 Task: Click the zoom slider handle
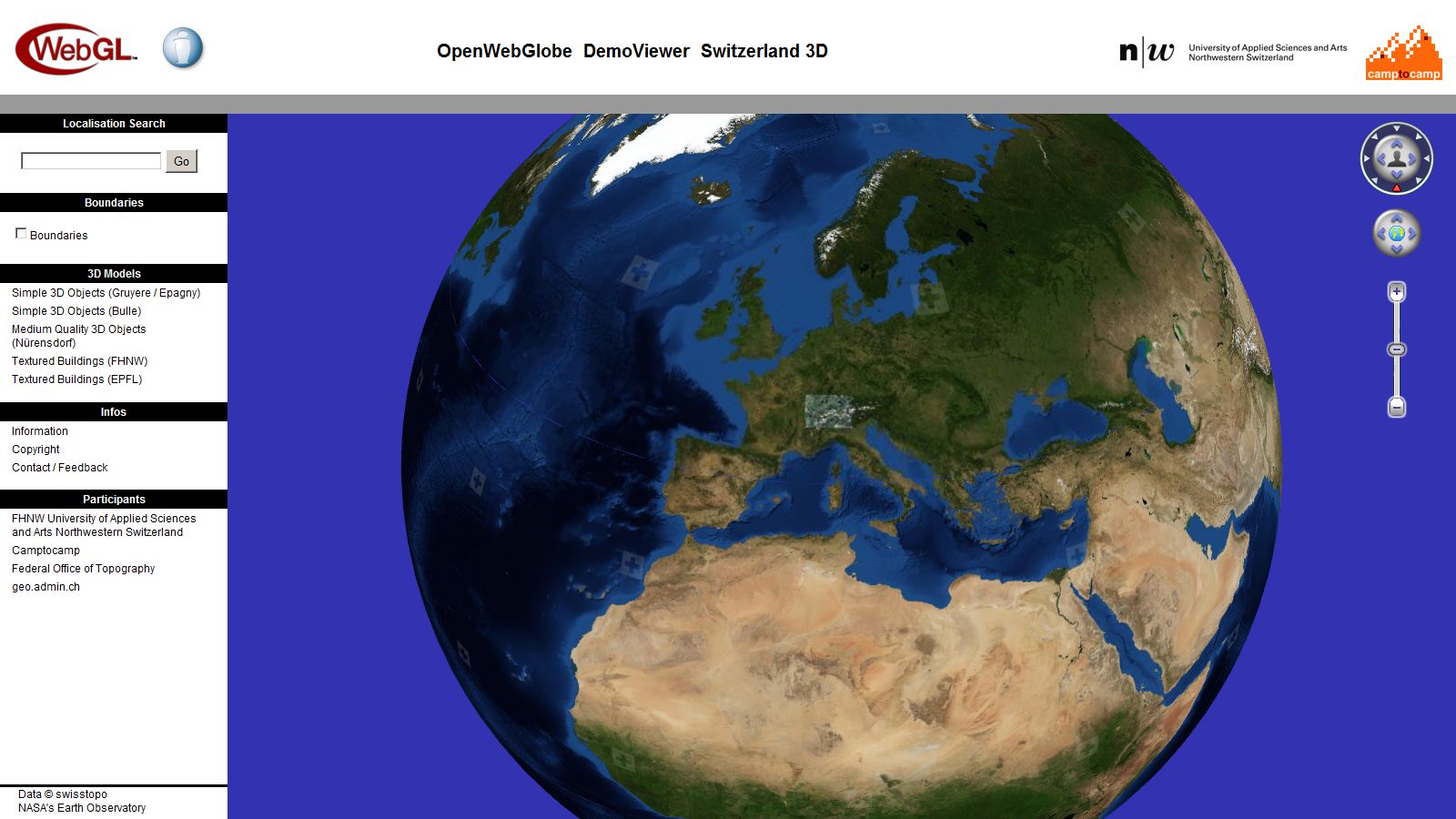point(1397,349)
